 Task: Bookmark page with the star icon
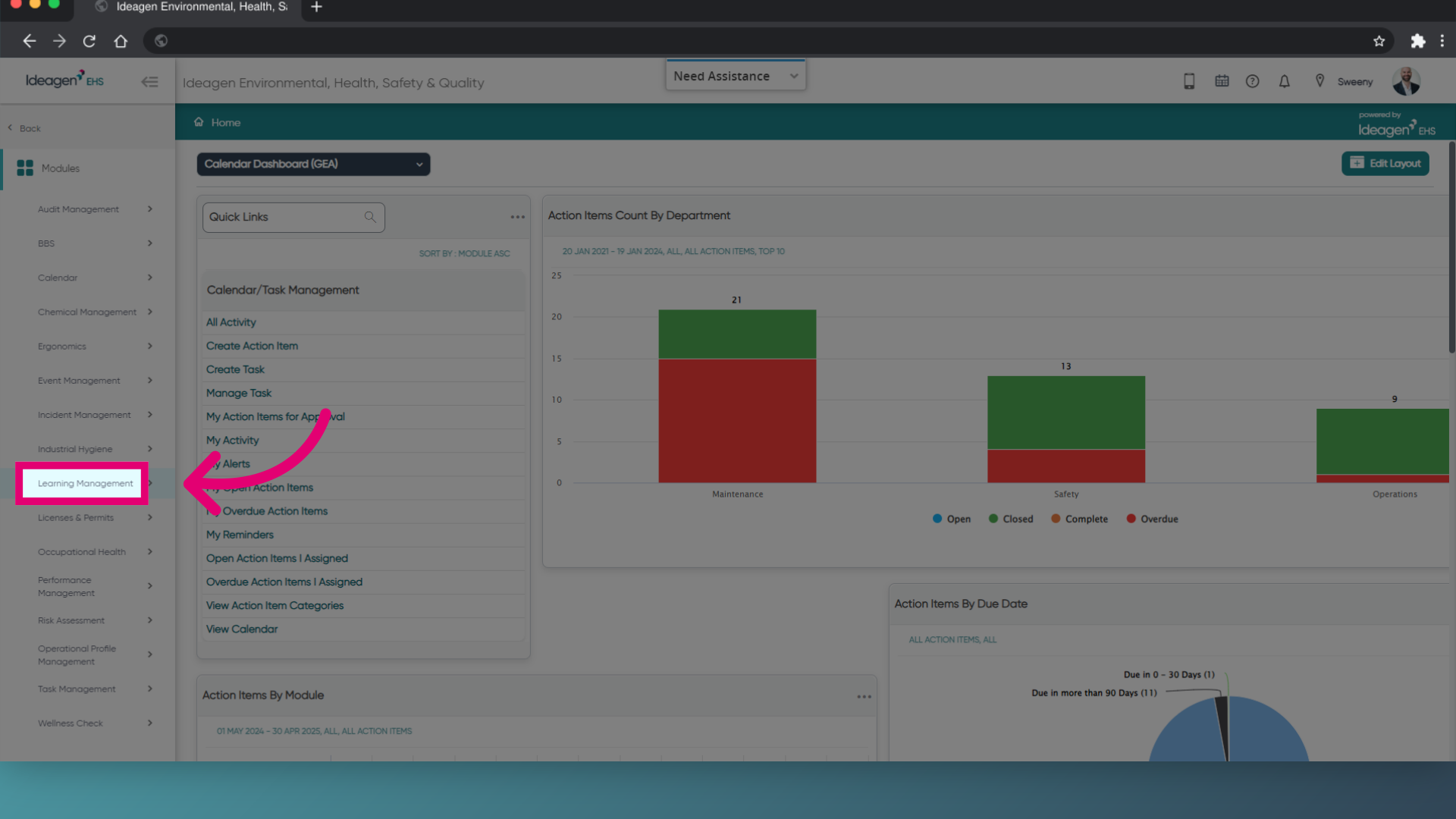pos(1379,41)
